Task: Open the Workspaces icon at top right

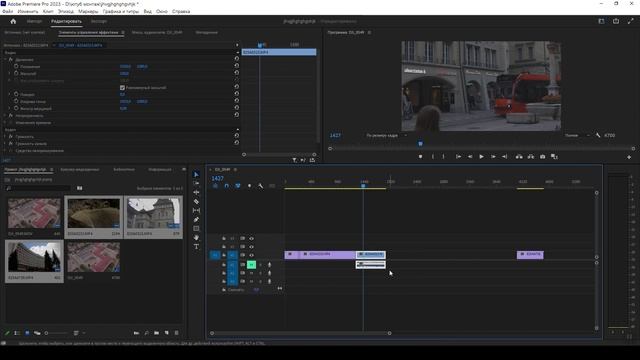Action: tap(601, 21)
